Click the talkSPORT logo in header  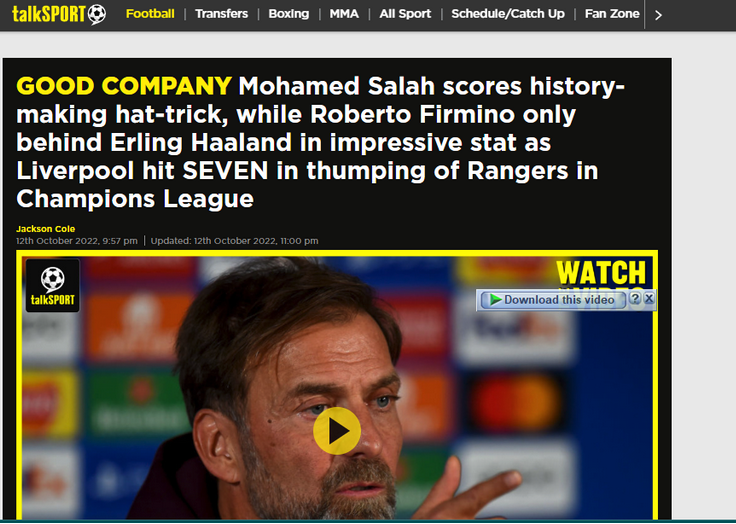pyautogui.click(x=59, y=14)
